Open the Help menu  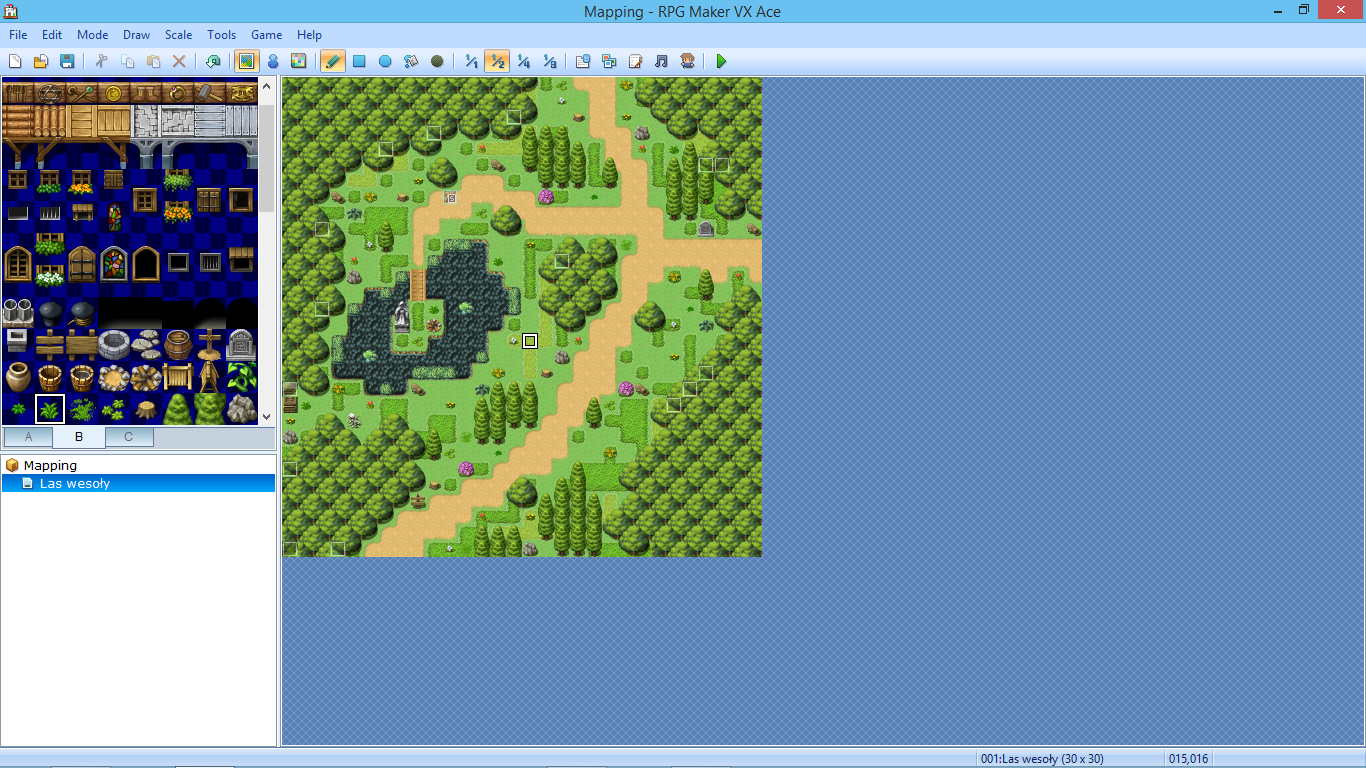[309, 35]
